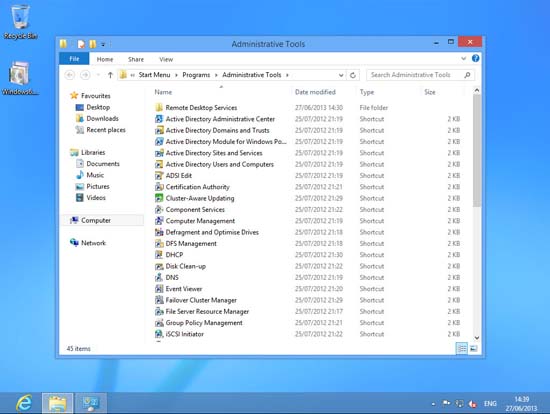Open Network in navigation pane
Screen dimensions: 550x414
click(93, 243)
